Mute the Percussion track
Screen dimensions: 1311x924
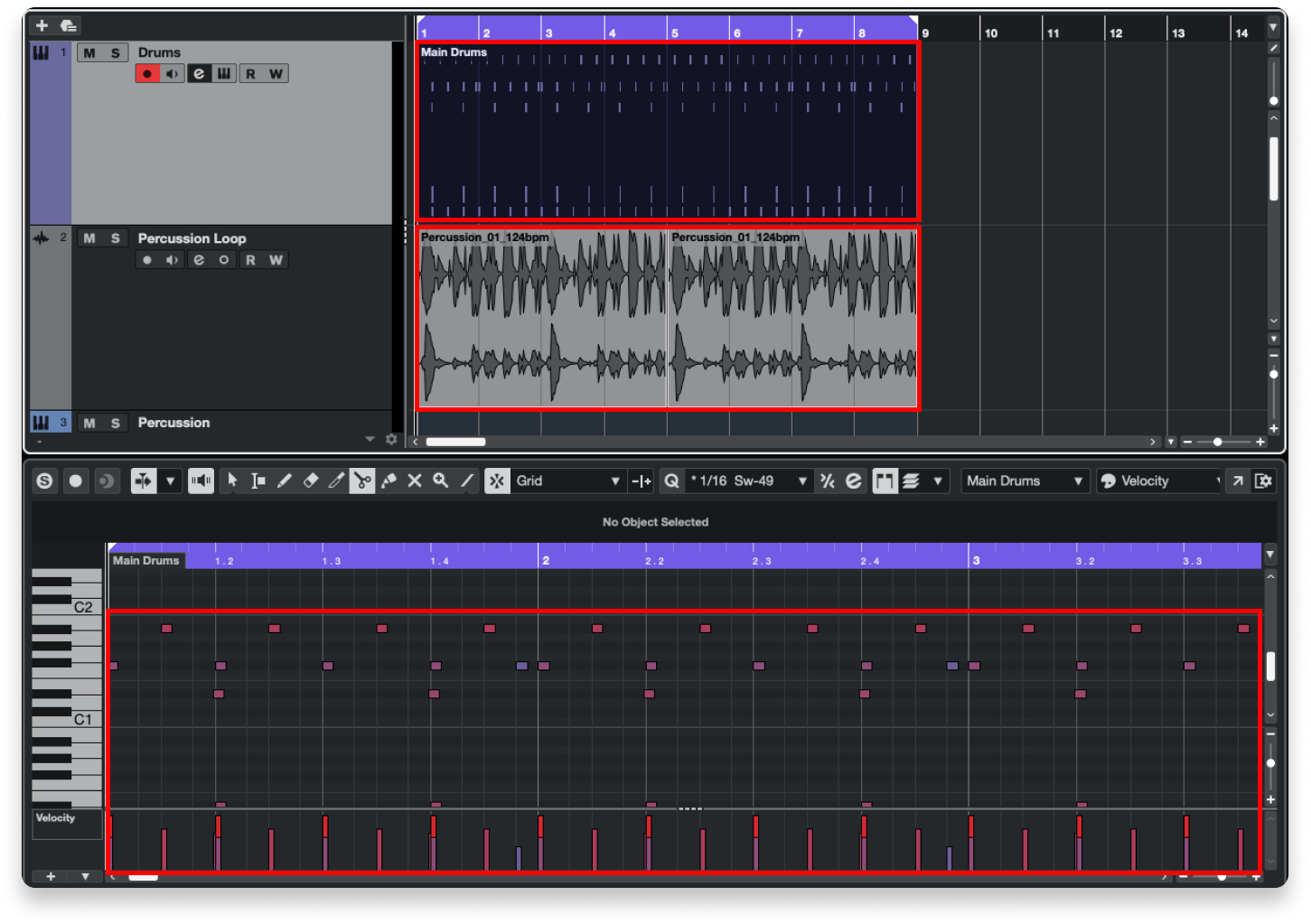[89, 423]
